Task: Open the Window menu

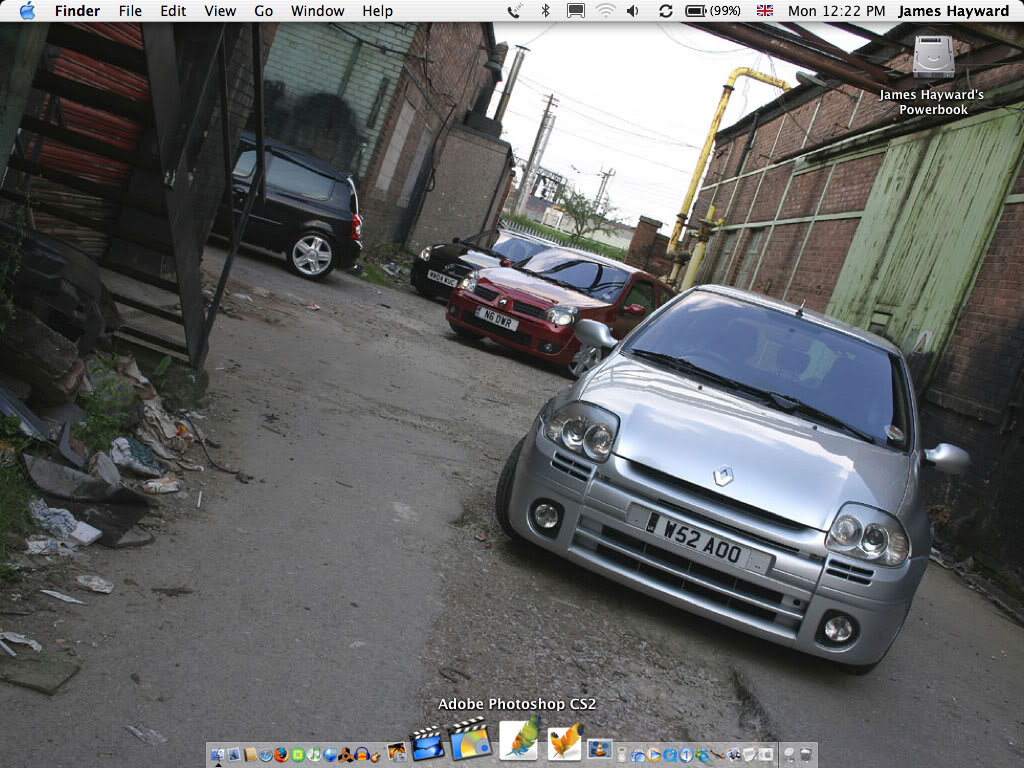Action: point(317,11)
